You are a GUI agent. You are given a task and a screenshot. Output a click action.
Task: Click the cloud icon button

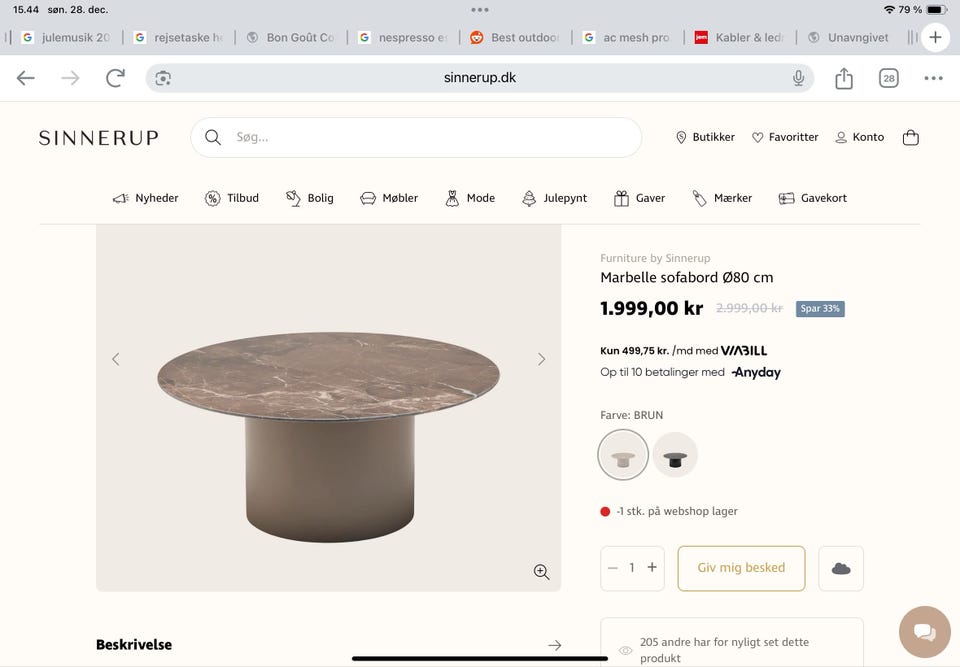click(x=841, y=568)
